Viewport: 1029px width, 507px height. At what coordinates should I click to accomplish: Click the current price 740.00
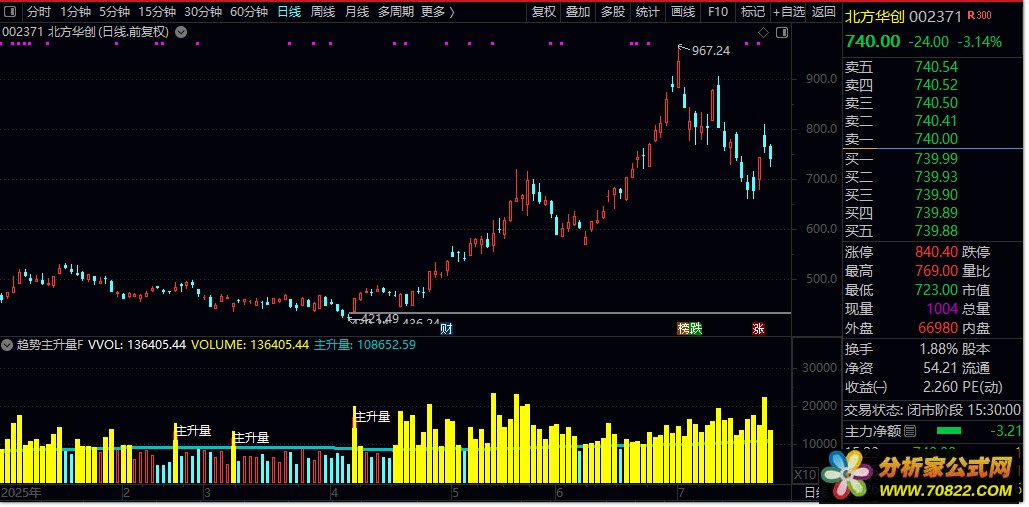point(873,41)
